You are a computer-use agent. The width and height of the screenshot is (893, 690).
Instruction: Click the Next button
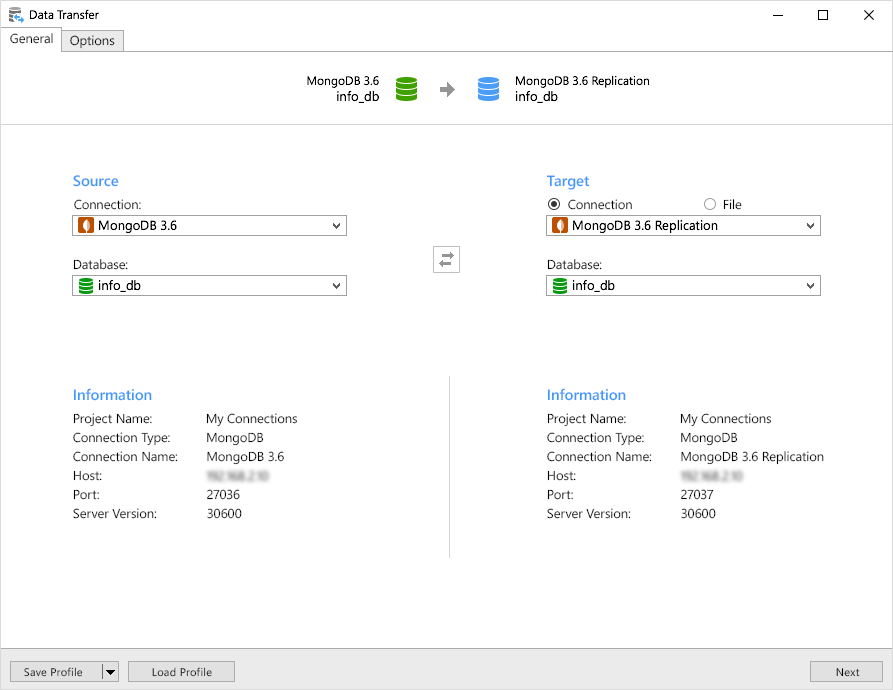(x=847, y=672)
